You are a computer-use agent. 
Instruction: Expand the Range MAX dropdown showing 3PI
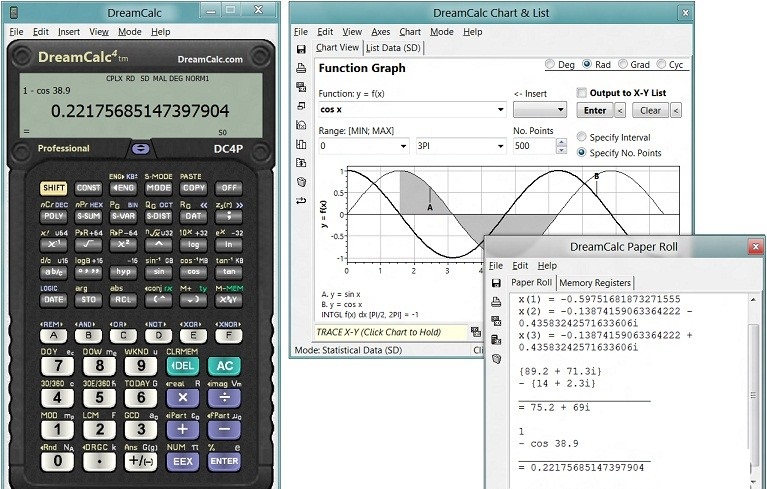pyautogui.click(x=500, y=146)
